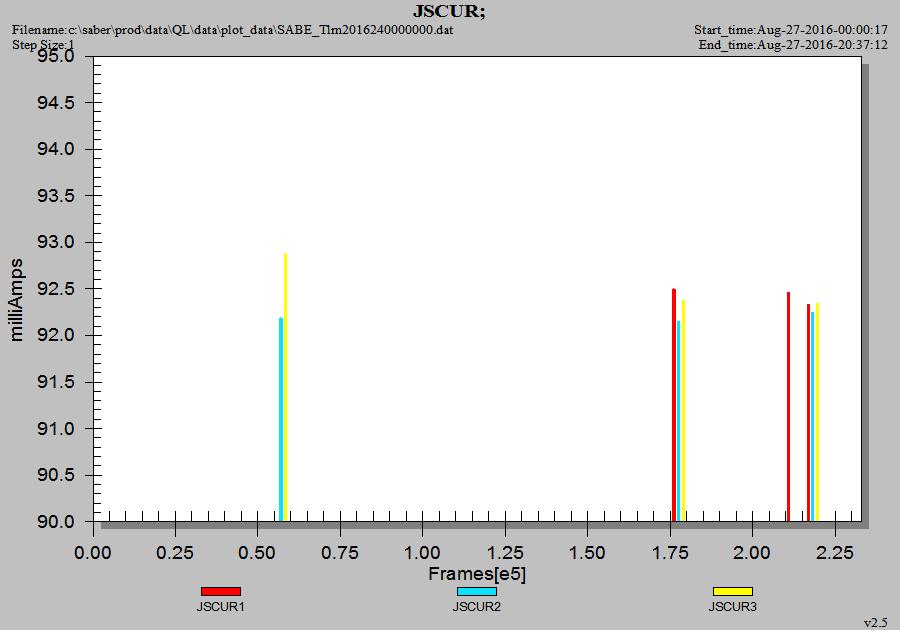Click the 2.25 x-axis tick label

[x=835, y=553]
